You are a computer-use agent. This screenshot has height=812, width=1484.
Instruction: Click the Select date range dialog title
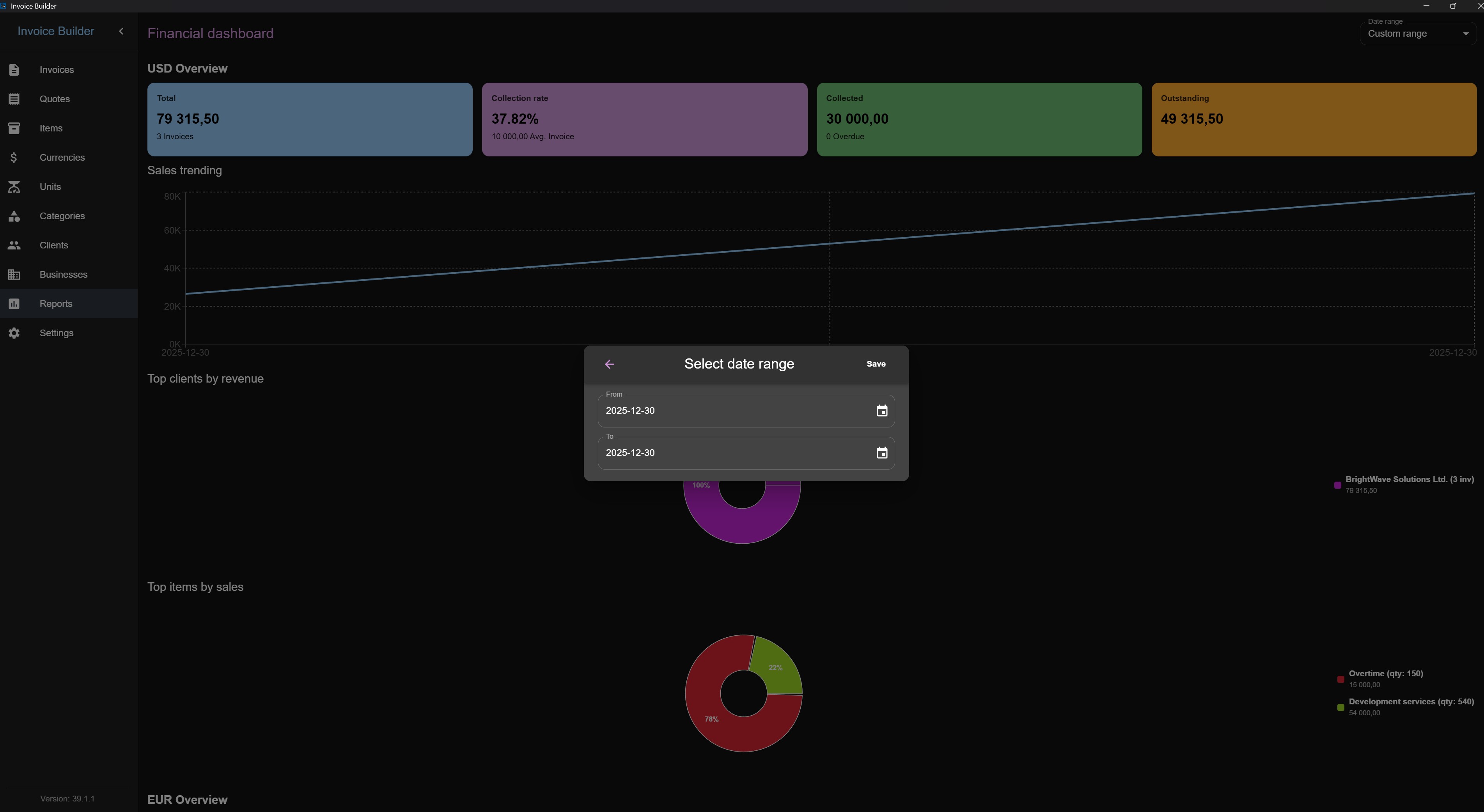(739, 364)
